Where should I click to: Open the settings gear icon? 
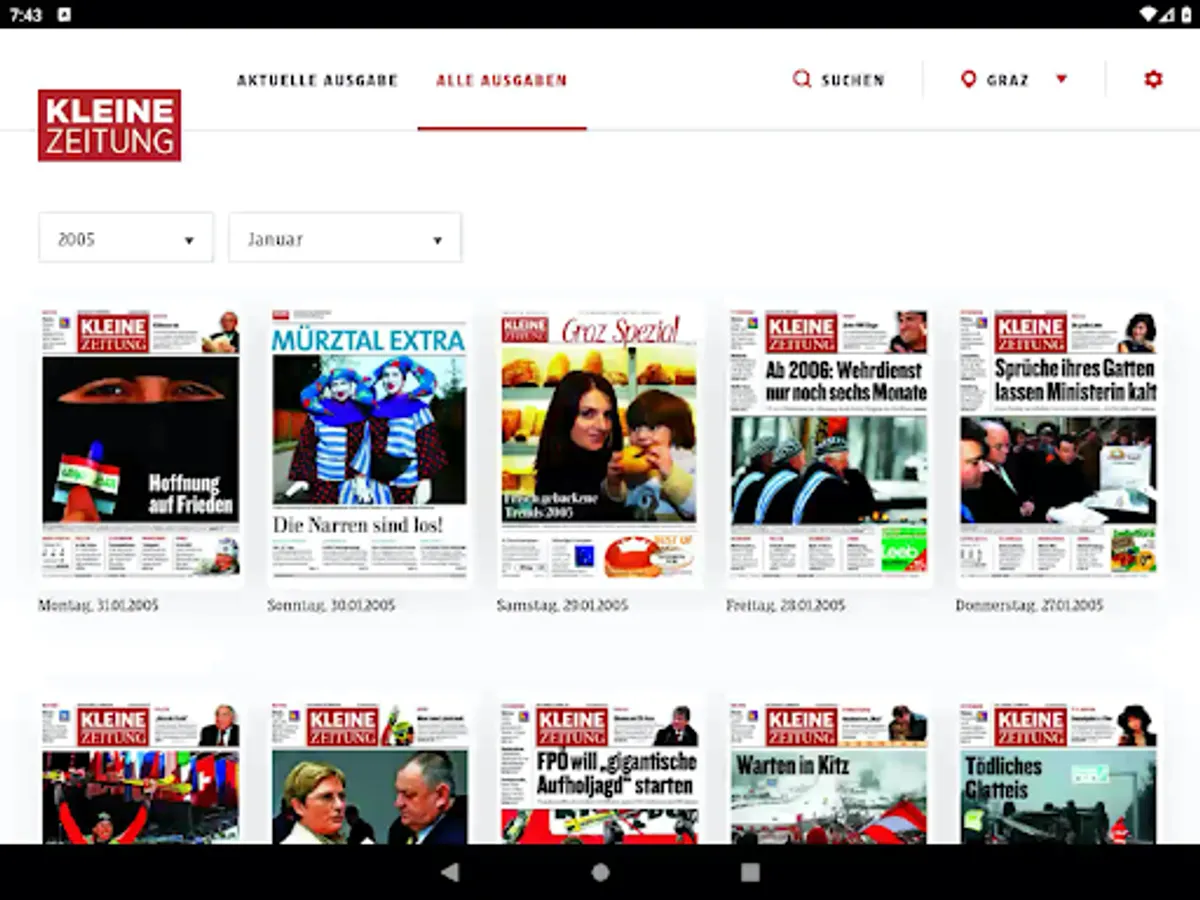click(1153, 79)
